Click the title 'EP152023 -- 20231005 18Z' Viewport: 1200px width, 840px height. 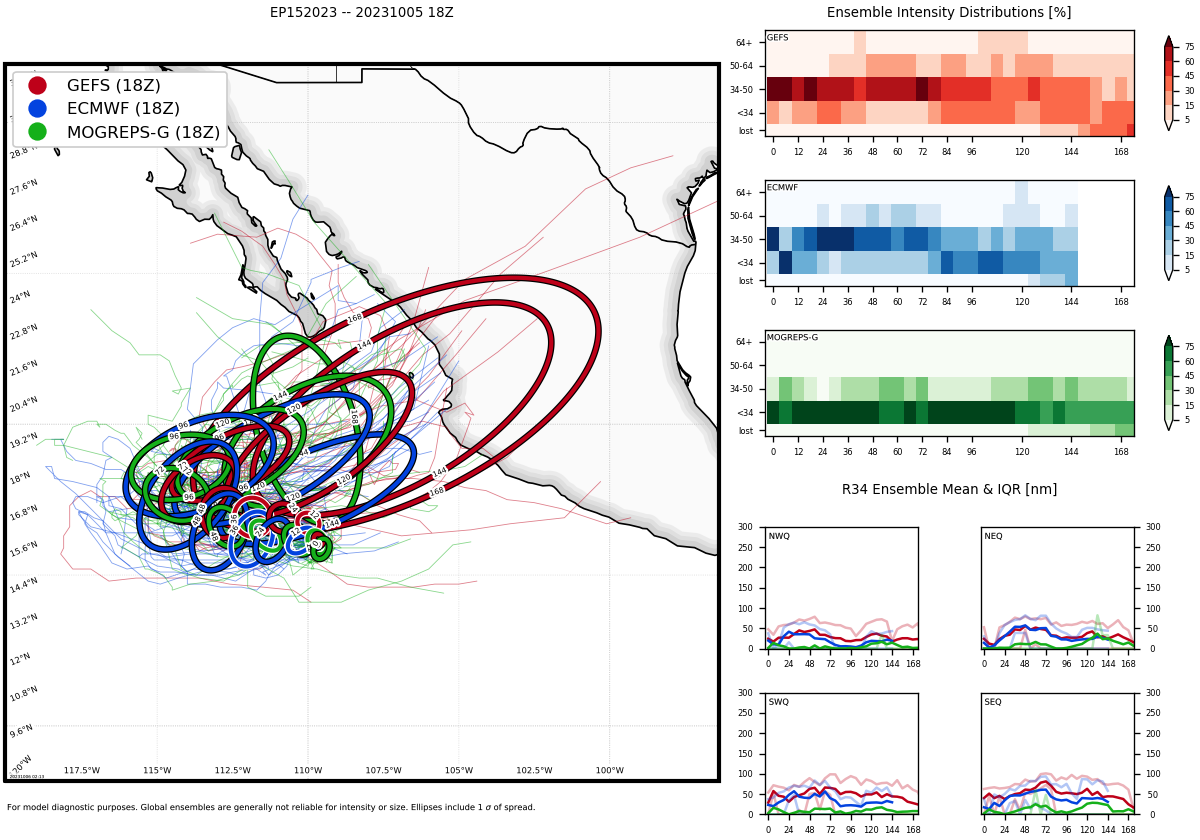pos(361,13)
